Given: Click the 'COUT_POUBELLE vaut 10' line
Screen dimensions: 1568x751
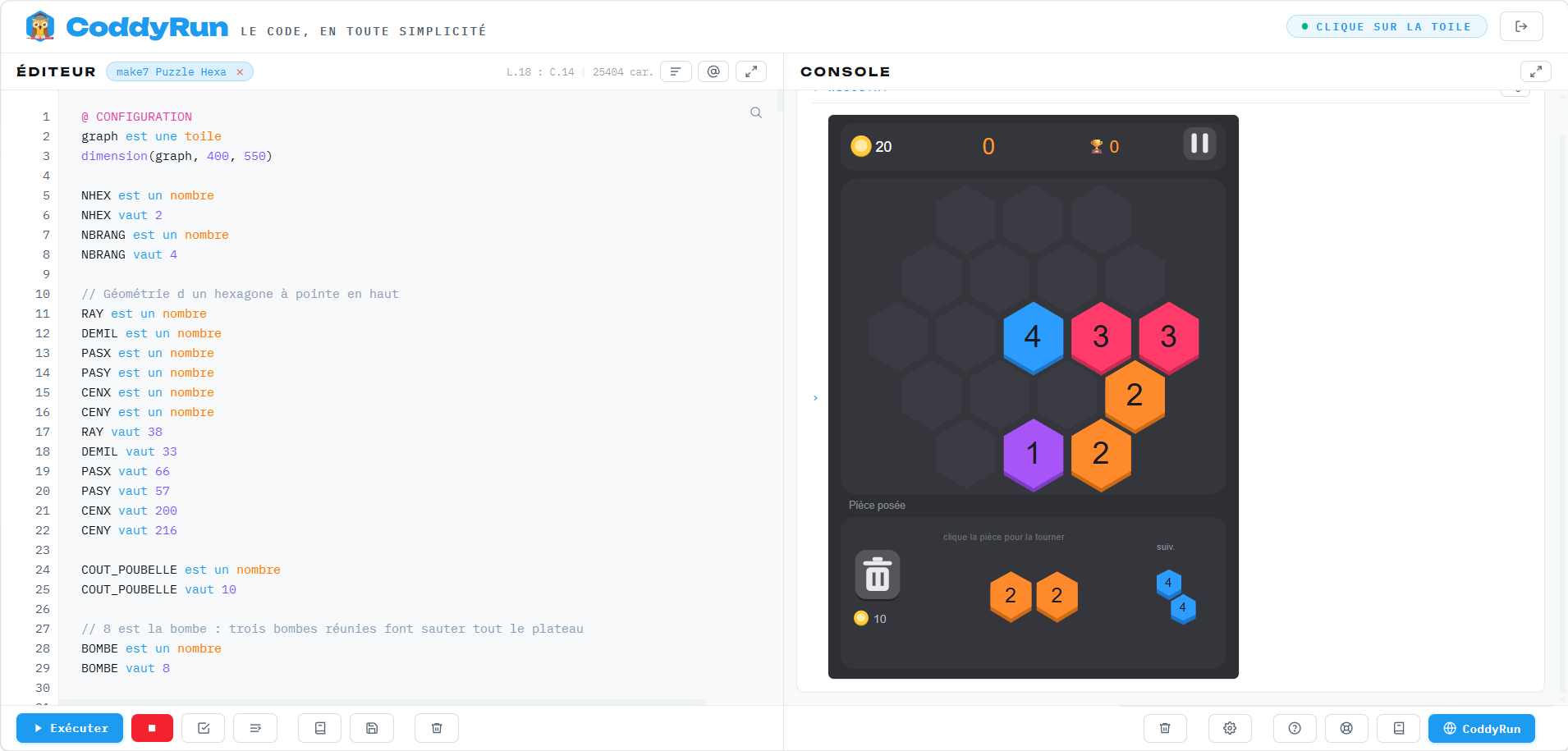Looking at the screenshot, I should pos(158,589).
